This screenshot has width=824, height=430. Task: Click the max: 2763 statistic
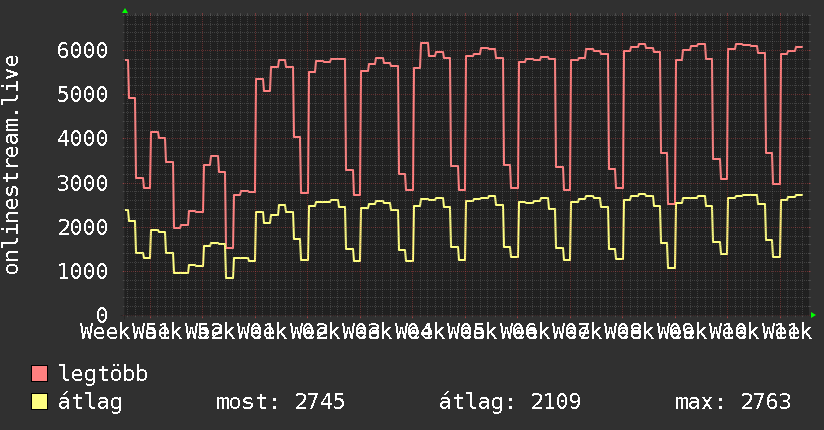click(733, 402)
